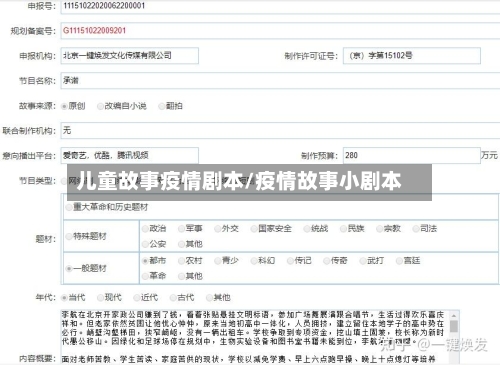
Task: Select the 宫廷 radio option
Action: pos(399,261)
